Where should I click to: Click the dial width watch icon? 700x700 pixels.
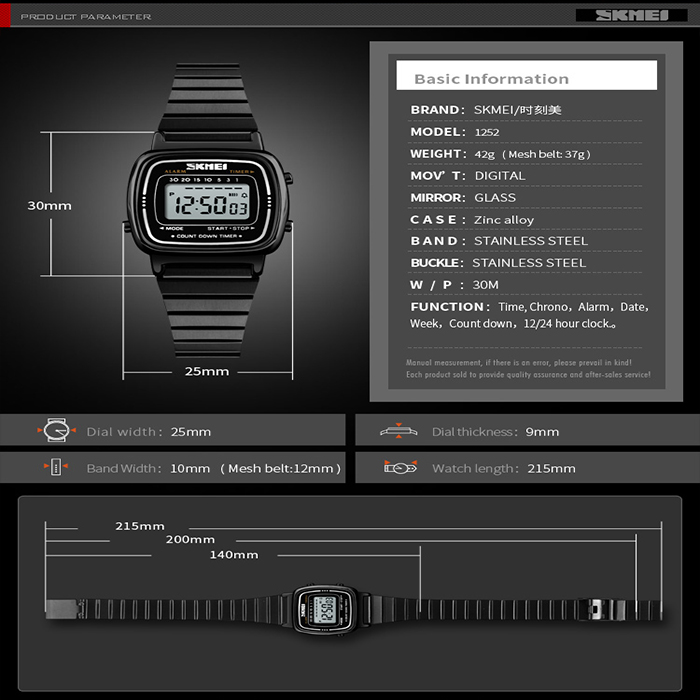[x=57, y=430]
